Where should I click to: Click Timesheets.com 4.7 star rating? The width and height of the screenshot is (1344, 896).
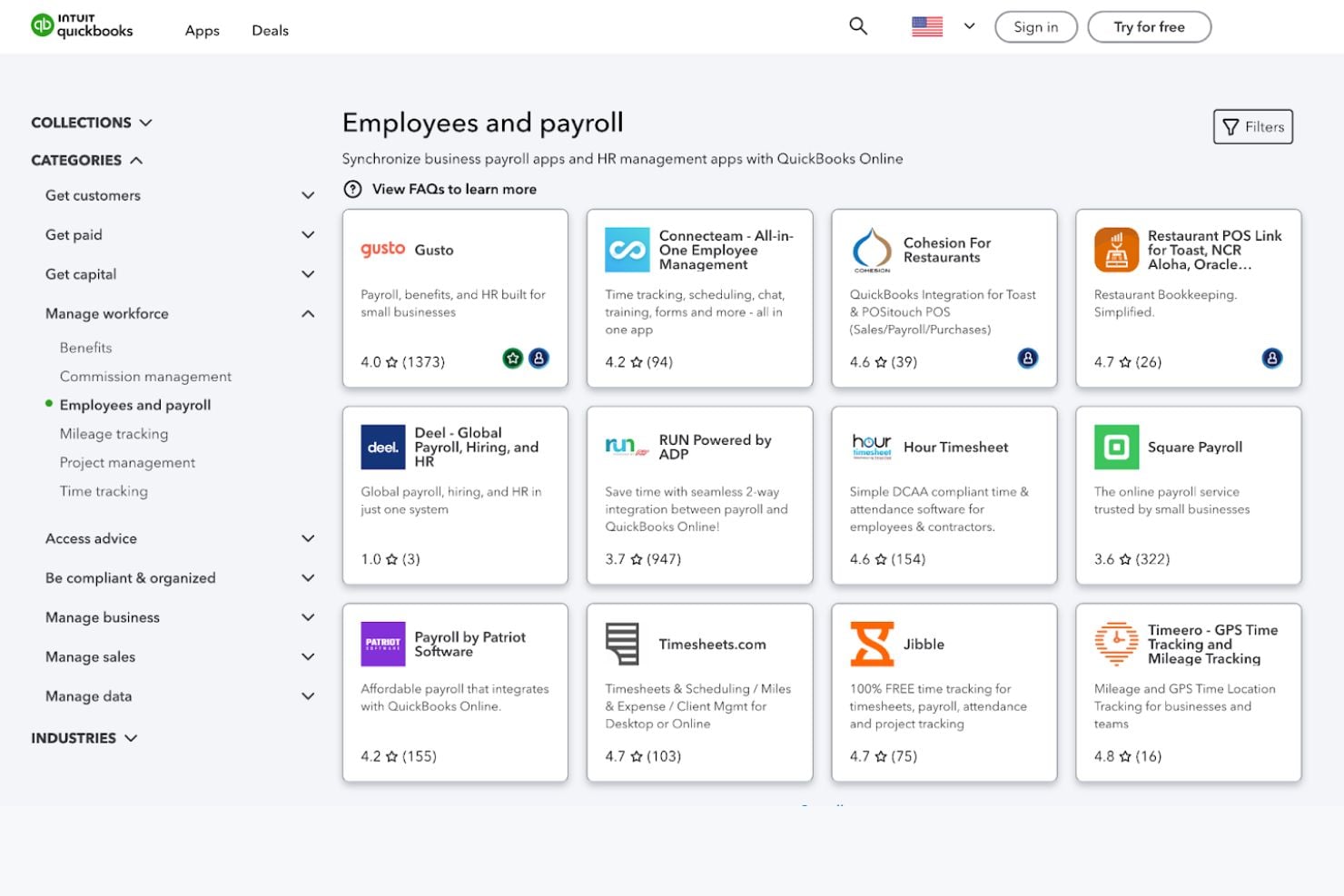click(x=643, y=755)
